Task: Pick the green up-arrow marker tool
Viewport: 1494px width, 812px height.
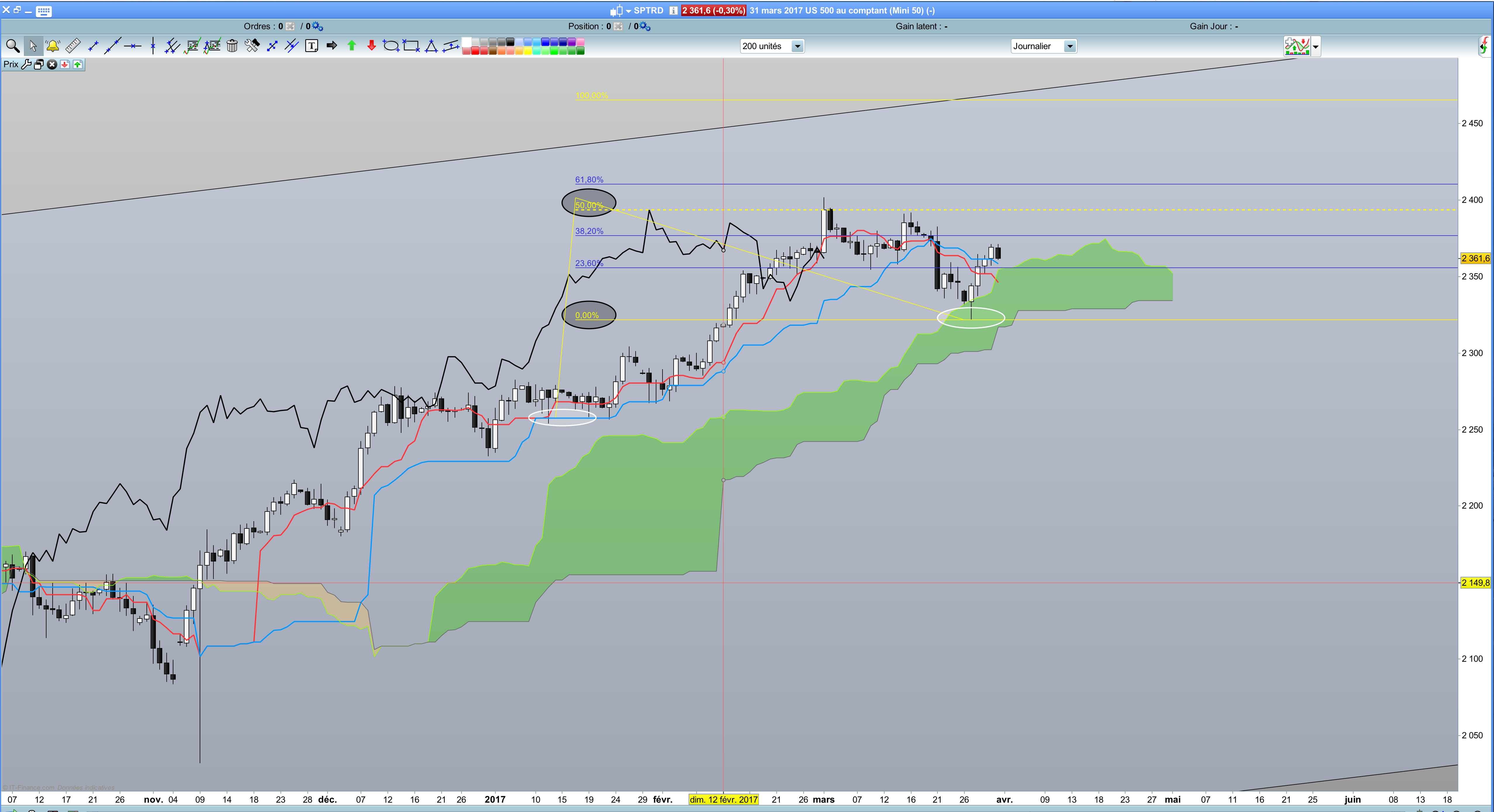Action: click(351, 46)
